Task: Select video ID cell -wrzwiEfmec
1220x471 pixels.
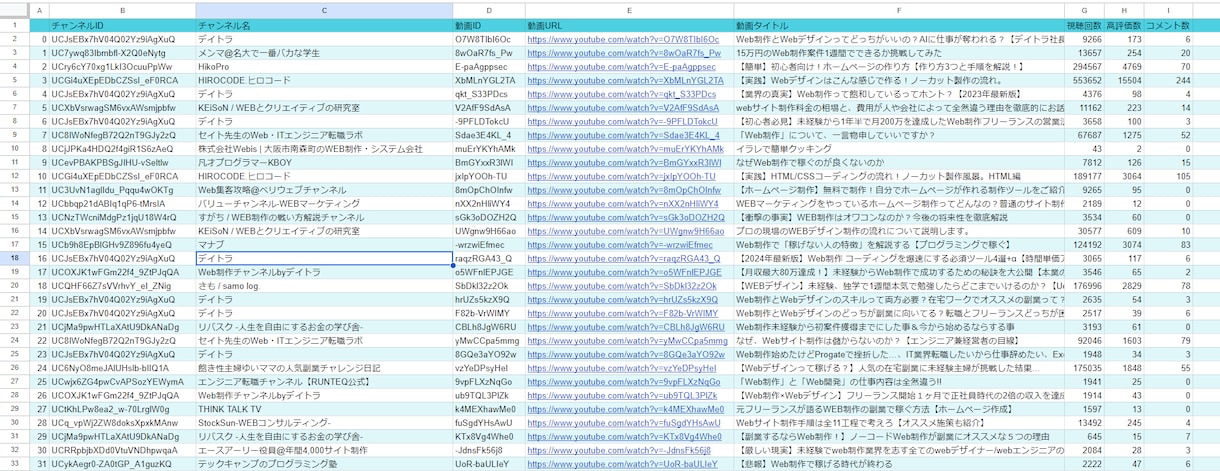Action: tap(489, 244)
